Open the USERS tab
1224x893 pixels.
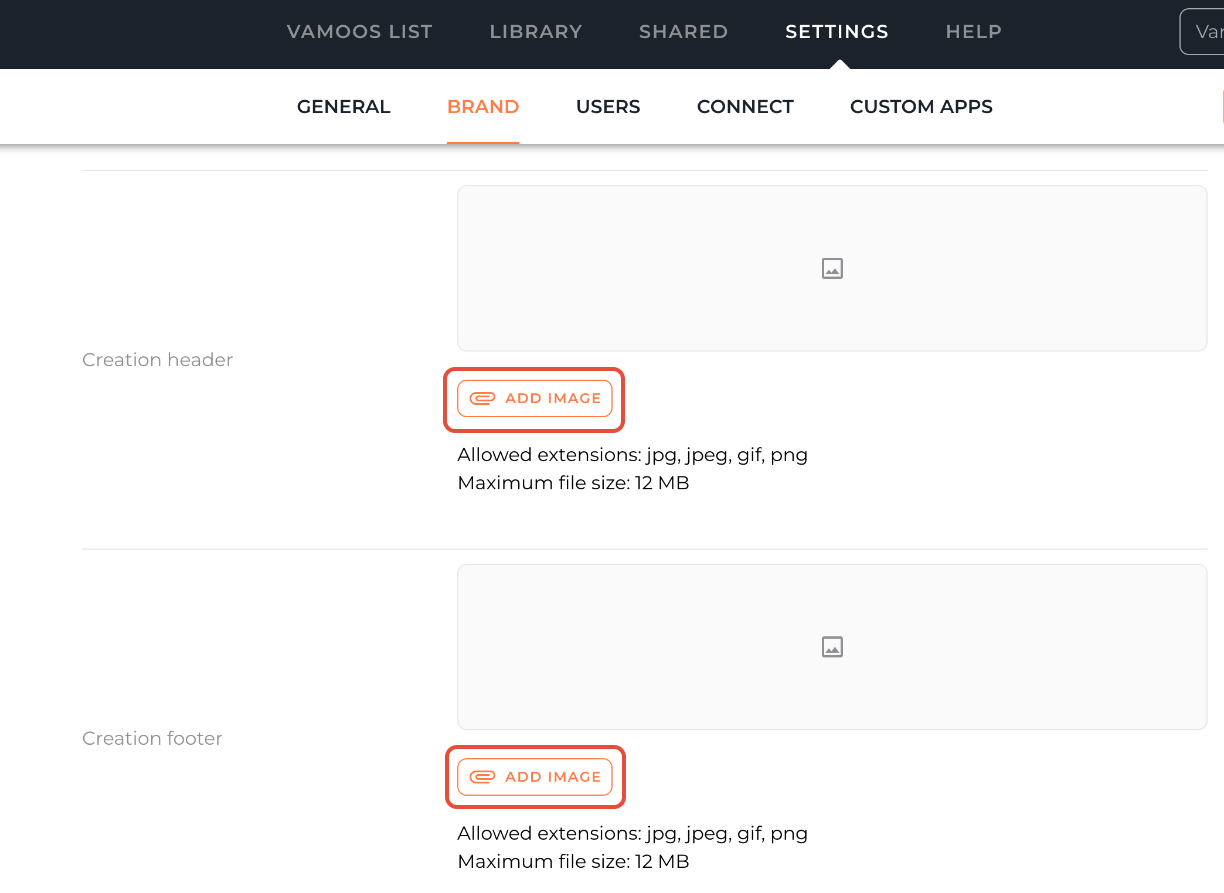click(x=608, y=106)
